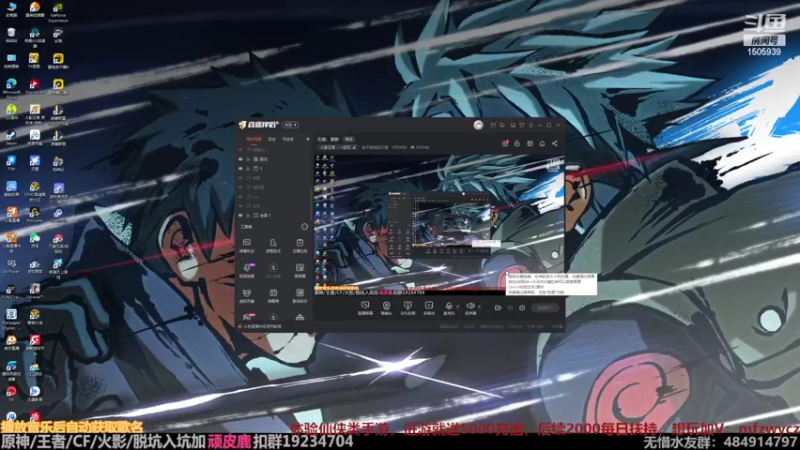Edit the stream title with the pencil icon
The height and width of the screenshot is (450, 800).
[x=355, y=147]
